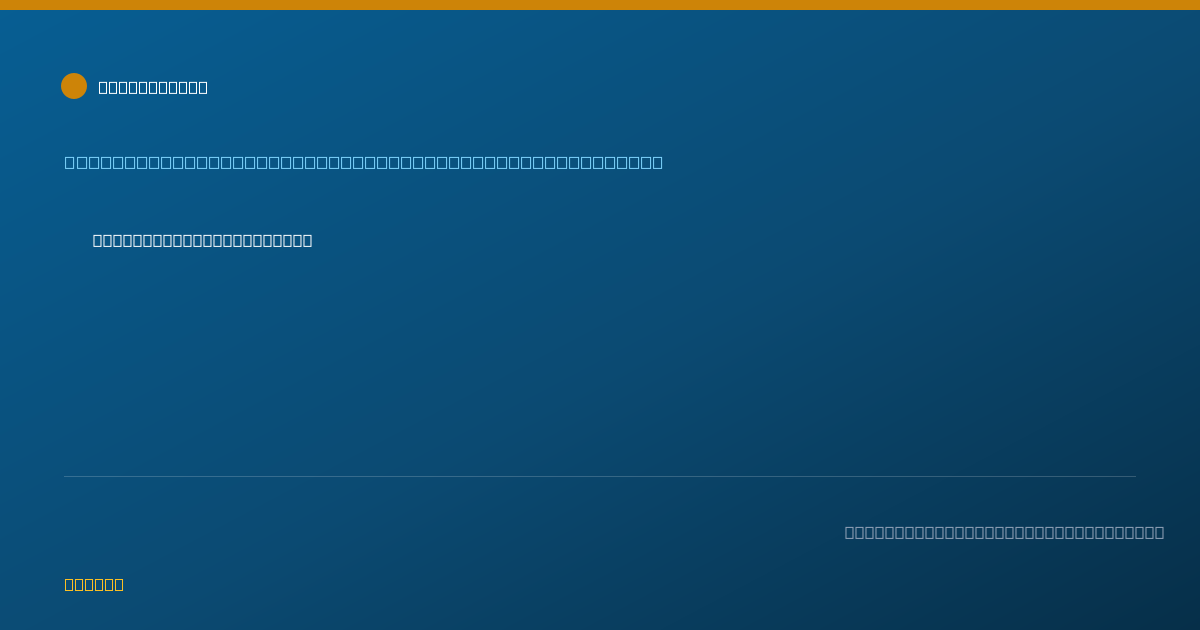Click the thin horizontal divider line
The image size is (1200, 630).
(600, 476)
